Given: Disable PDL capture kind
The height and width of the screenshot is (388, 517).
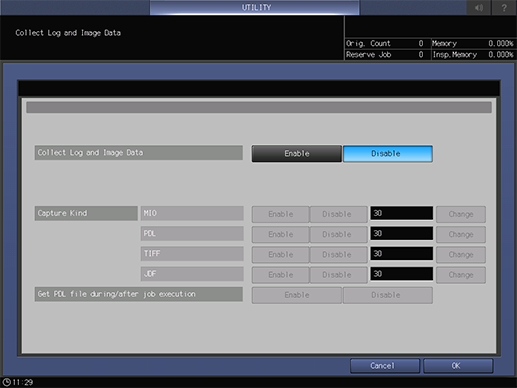Looking at the screenshot, I should 338,234.
